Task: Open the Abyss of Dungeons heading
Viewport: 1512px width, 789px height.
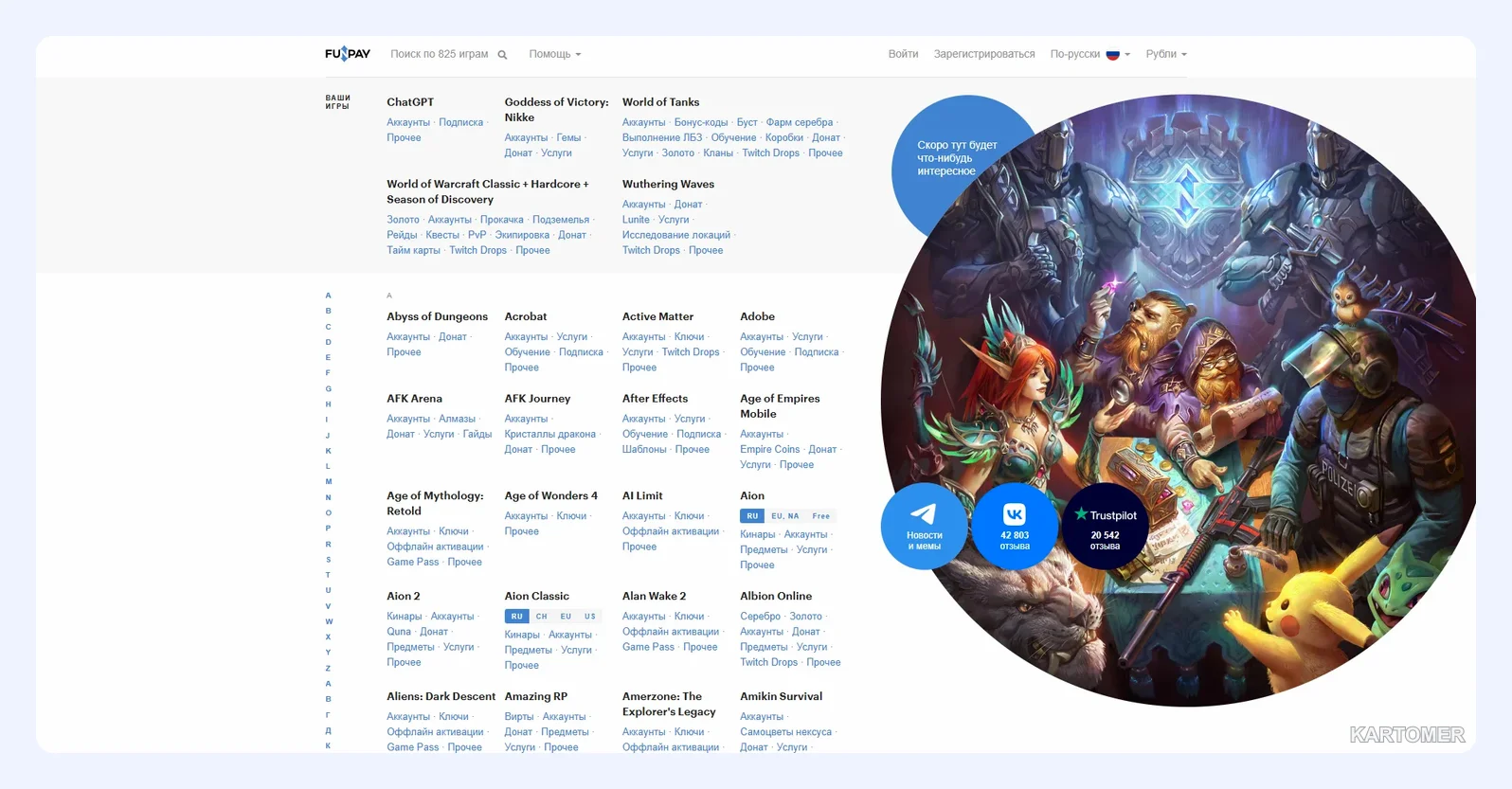Action: coord(437,316)
